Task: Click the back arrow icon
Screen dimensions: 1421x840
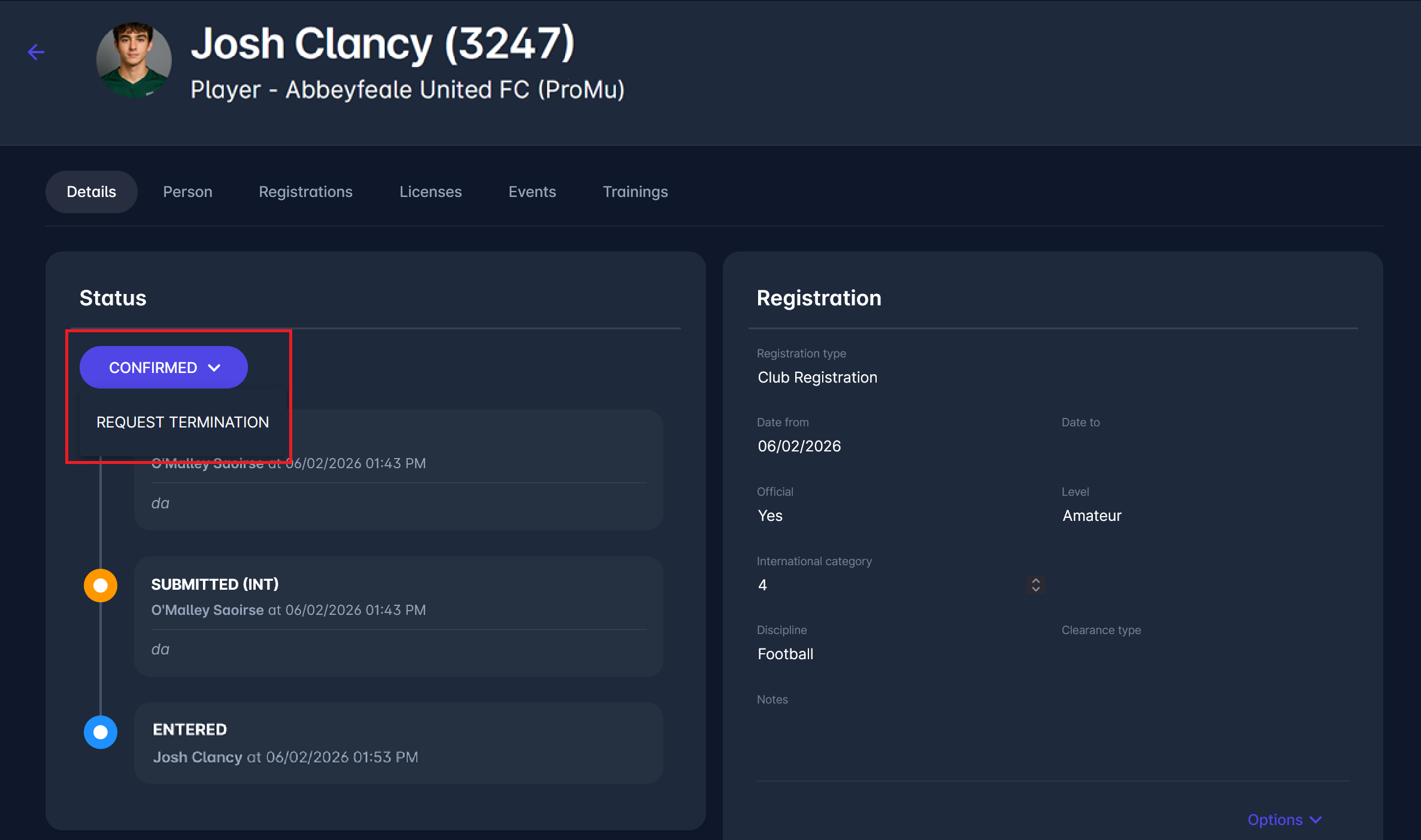Action: [x=36, y=52]
